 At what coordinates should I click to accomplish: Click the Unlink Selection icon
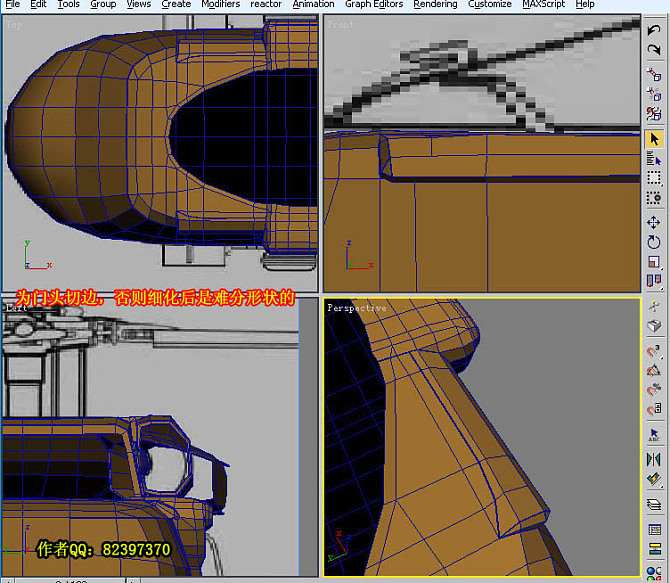click(653, 94)
